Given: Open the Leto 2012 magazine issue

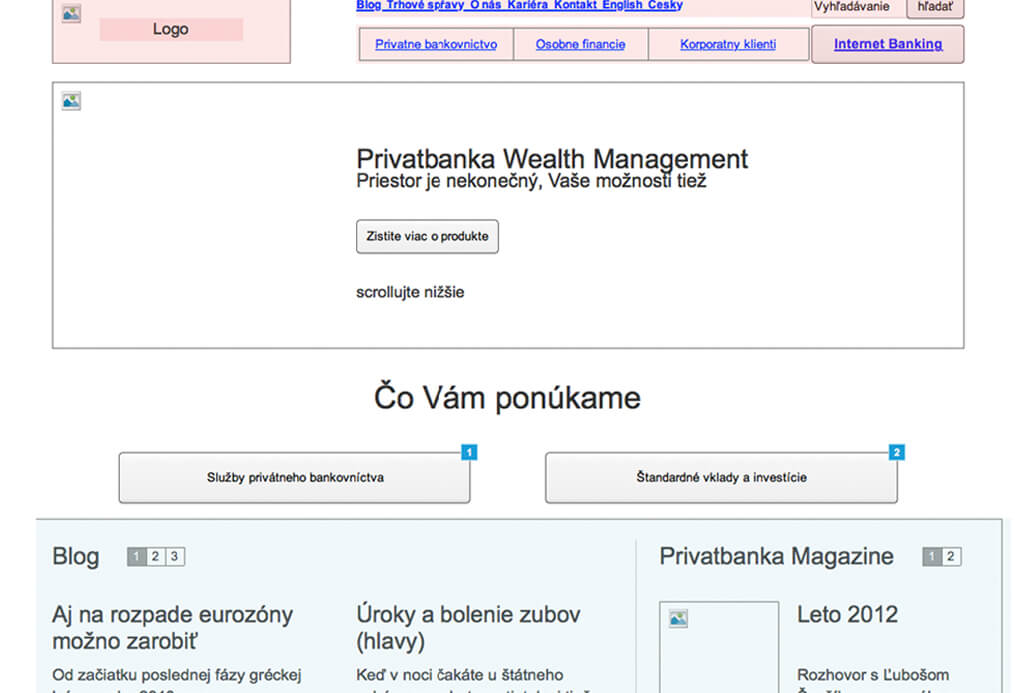Looking at the screenshot, I should (x=847, y=614).
